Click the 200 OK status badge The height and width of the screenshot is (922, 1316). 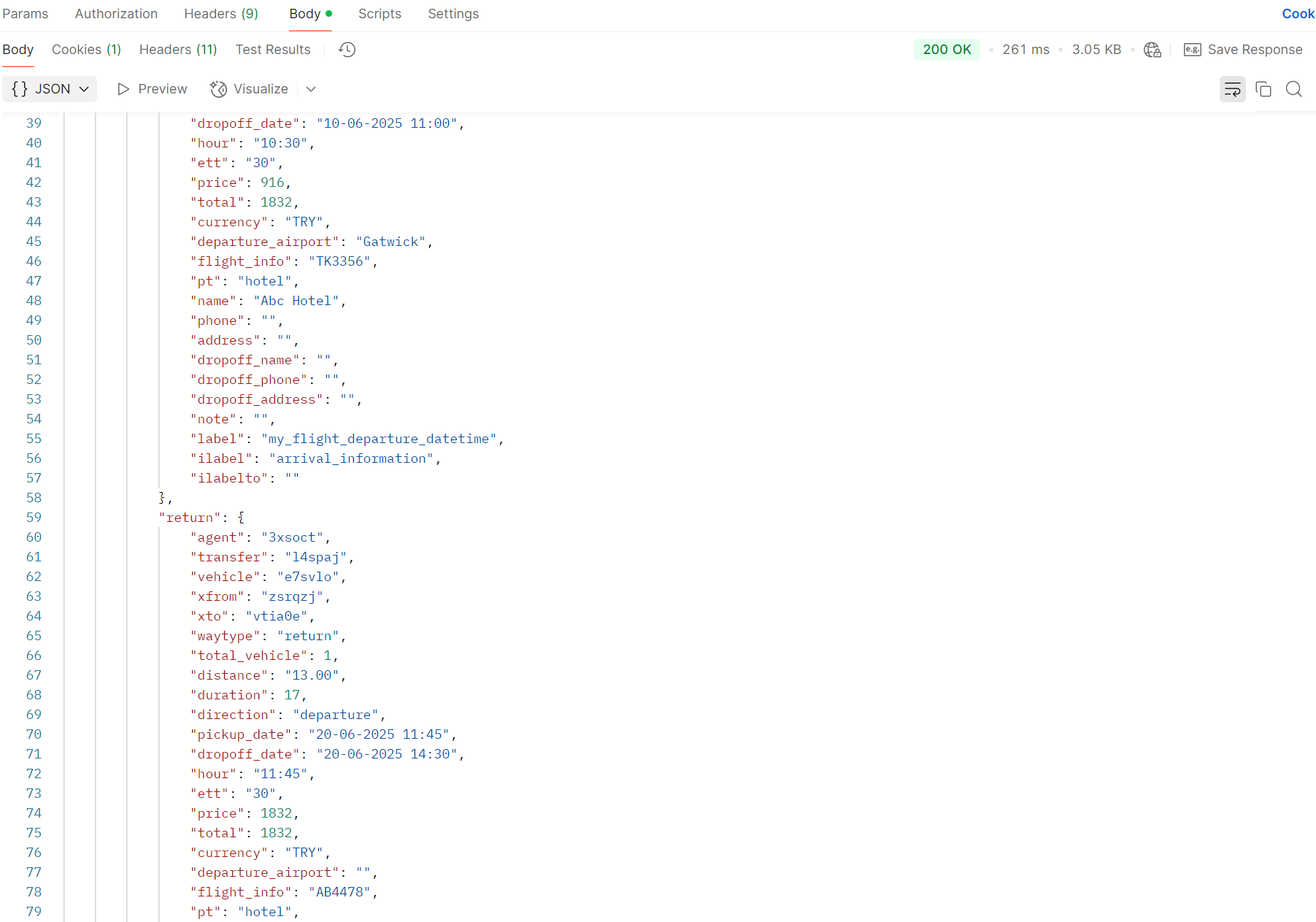pyautogui.click(x=946, y=50)
